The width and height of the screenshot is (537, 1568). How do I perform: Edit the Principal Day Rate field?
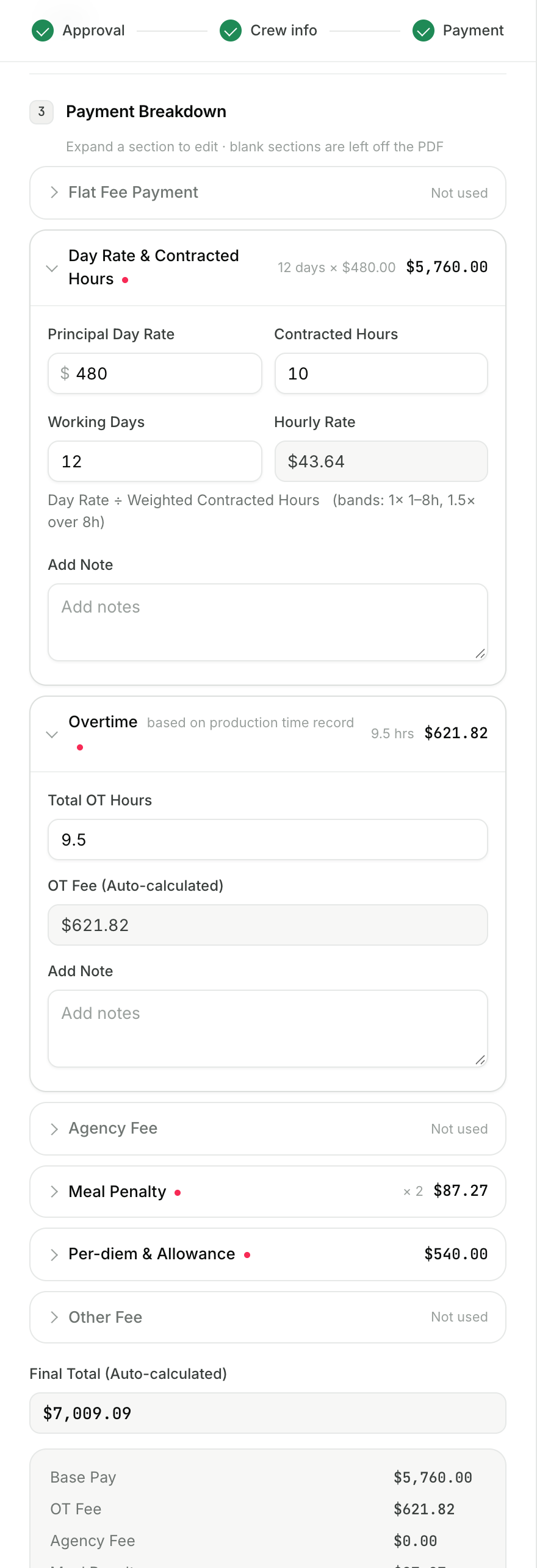(155, 373)
